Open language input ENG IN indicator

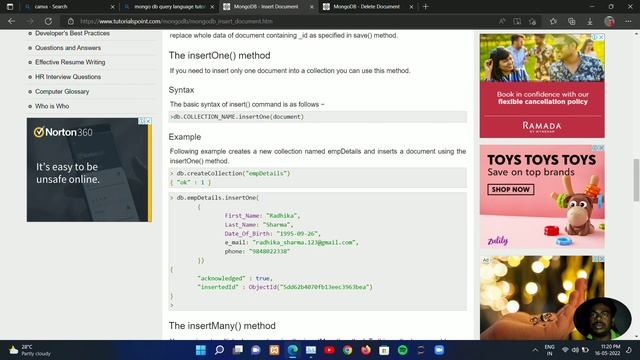(x=549, y=350)
